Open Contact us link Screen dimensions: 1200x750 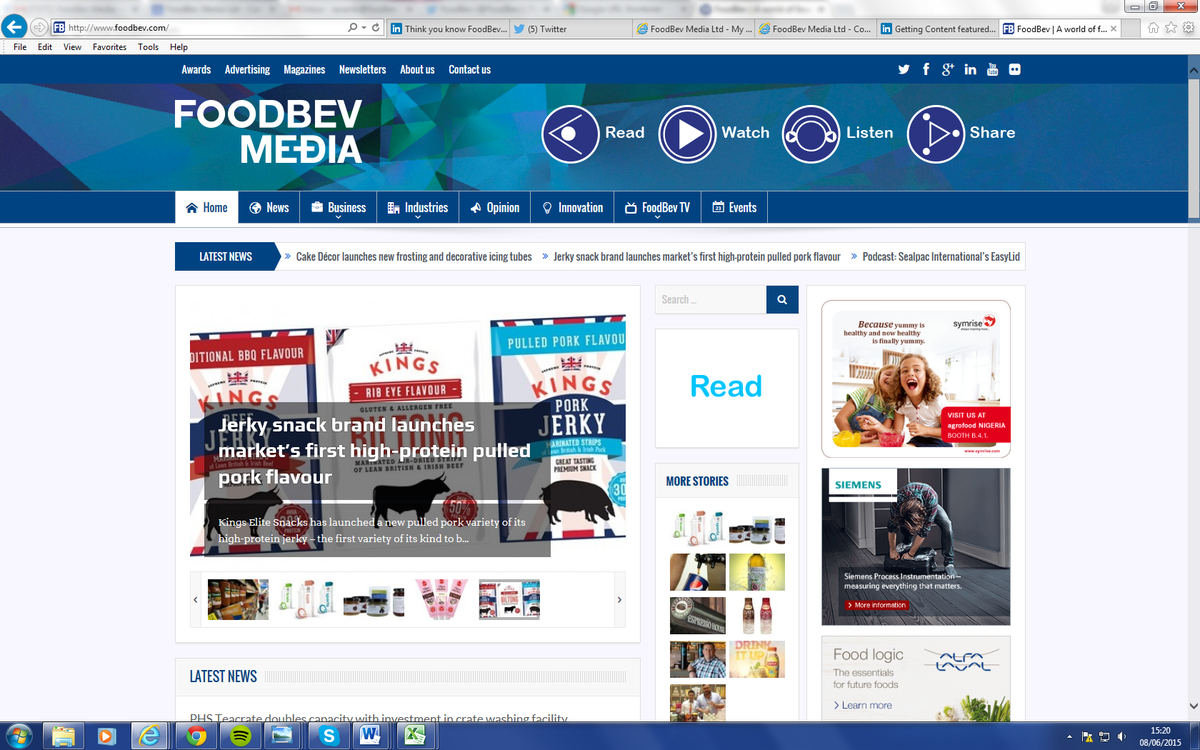tap(469, 69)
